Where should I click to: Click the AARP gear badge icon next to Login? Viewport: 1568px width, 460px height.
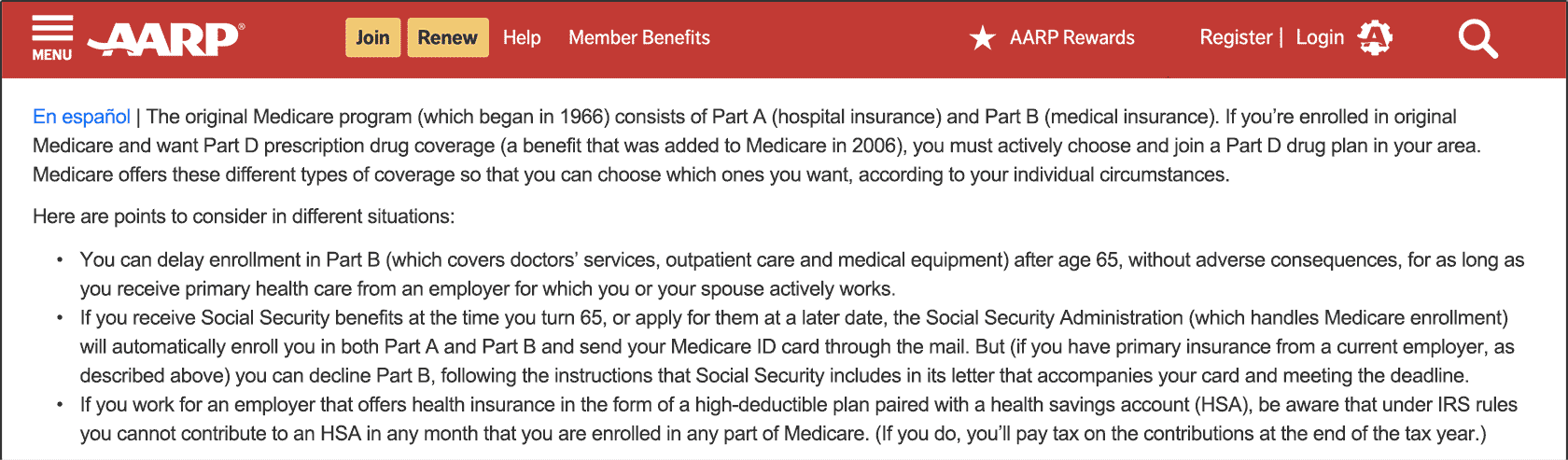point(1375,37)
